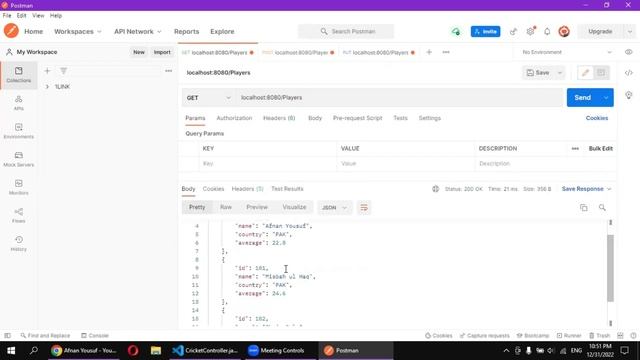
Task: Open the Environments sidebar panel
Action: (19, 131)
